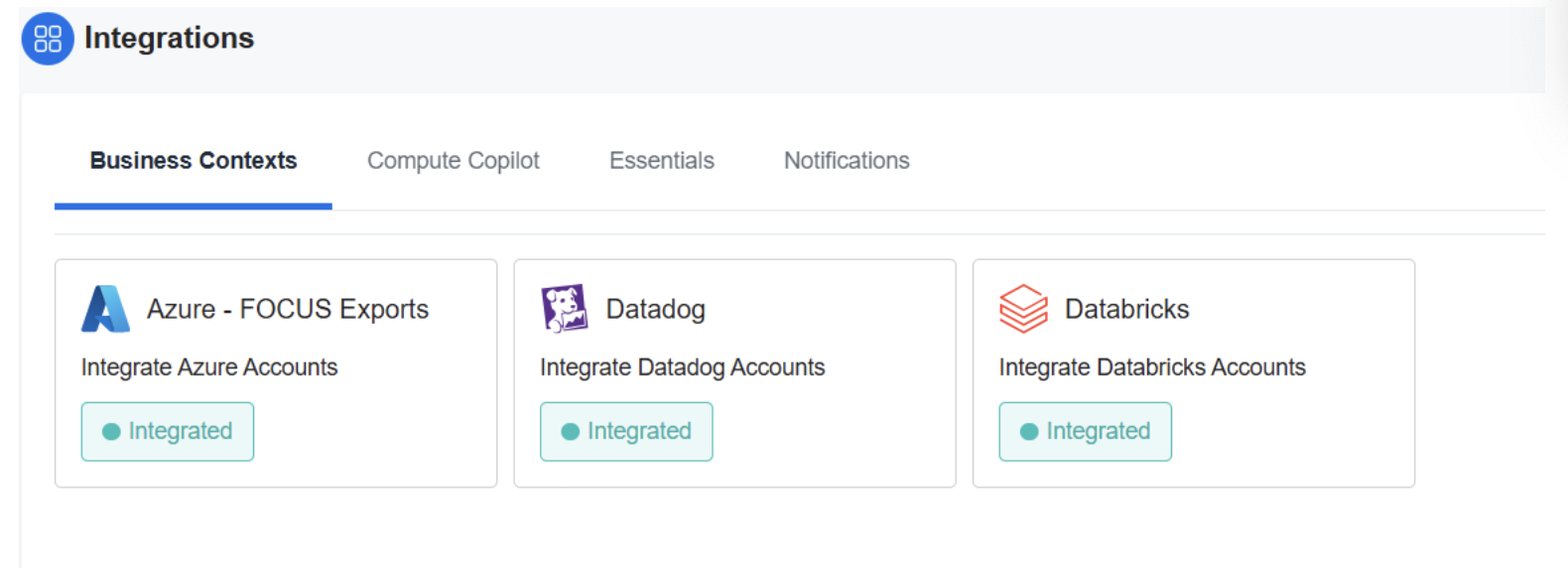The width and height of the screenshot is (1568, 568).
Task: Select the Datadog card title
Action: 656,309
